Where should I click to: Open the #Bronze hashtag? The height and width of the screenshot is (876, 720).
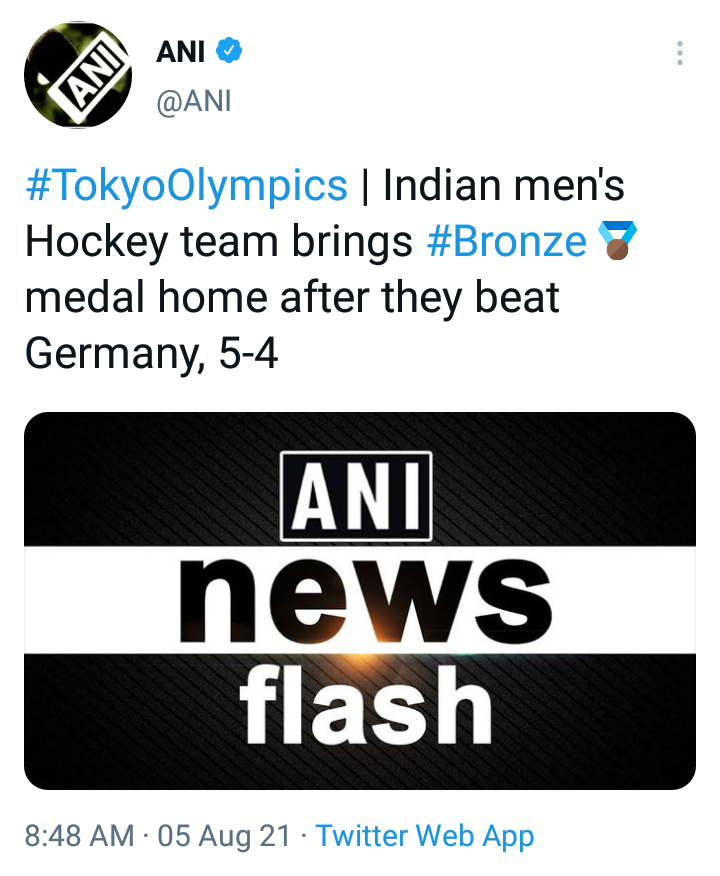506,242
